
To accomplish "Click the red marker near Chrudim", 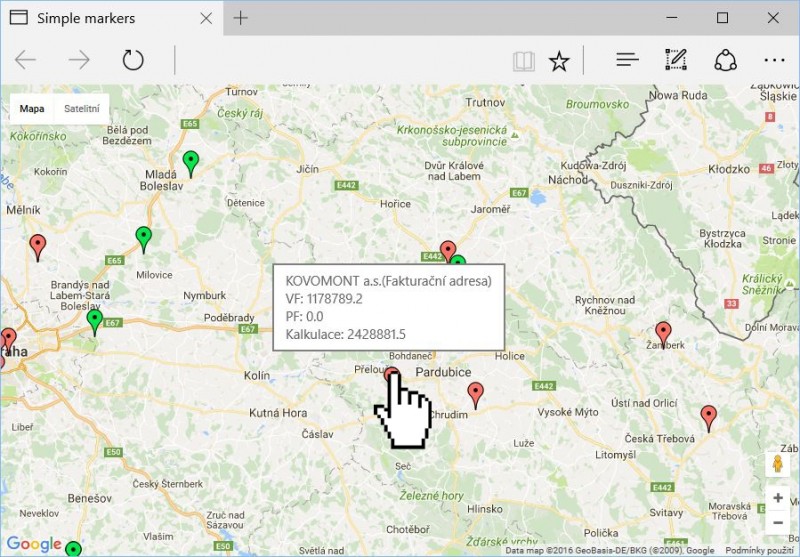I will click(476, 394).
